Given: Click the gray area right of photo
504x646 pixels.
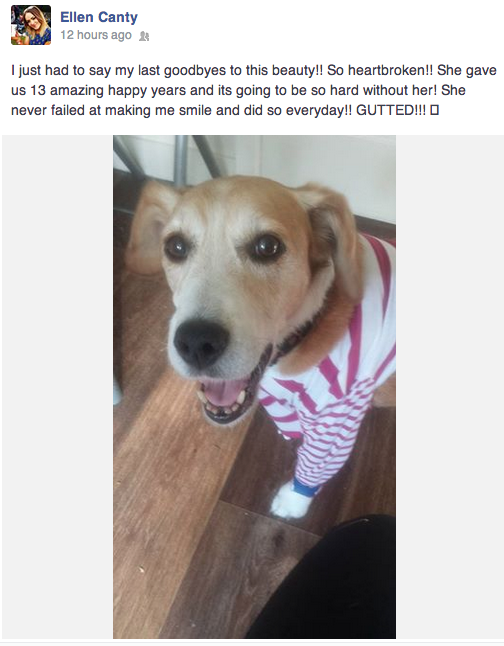Looking at the screenshot, I should (450, 386).
